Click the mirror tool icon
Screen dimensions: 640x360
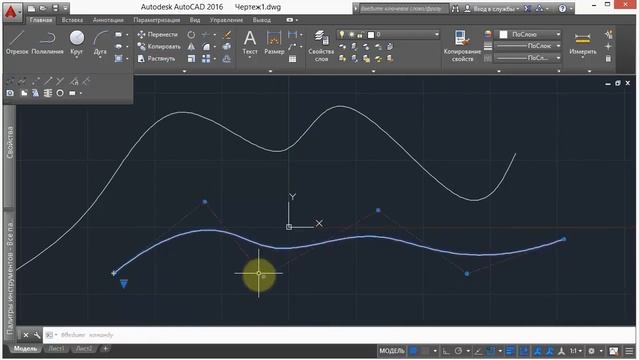tap(191, 47)
